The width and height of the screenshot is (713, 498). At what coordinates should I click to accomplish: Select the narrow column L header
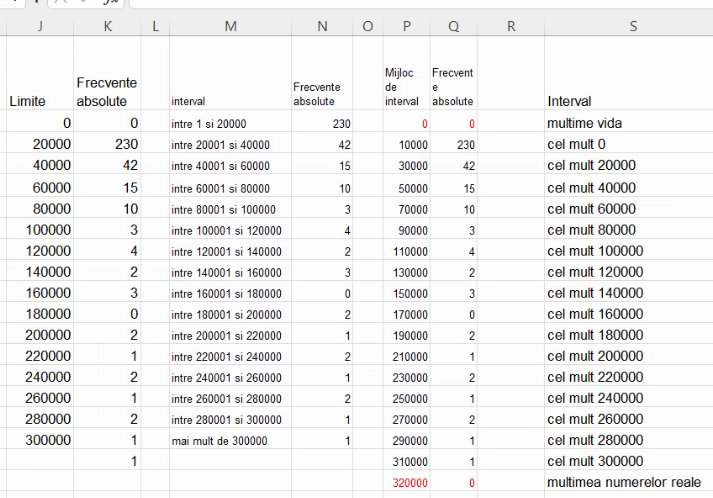coord(155,27)
